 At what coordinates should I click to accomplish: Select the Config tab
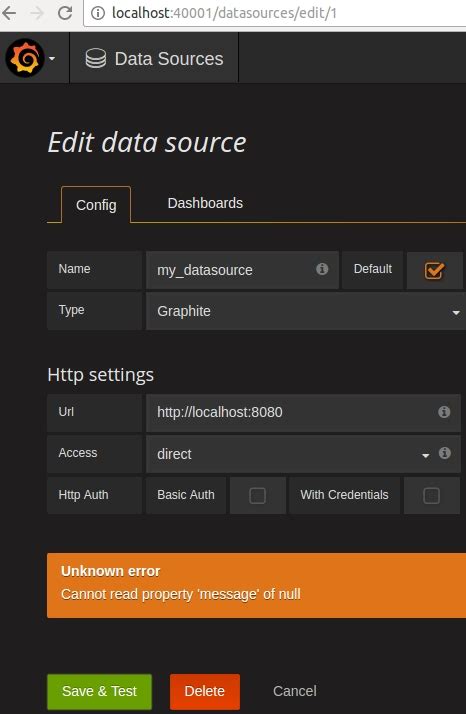[x=96, y=205]
